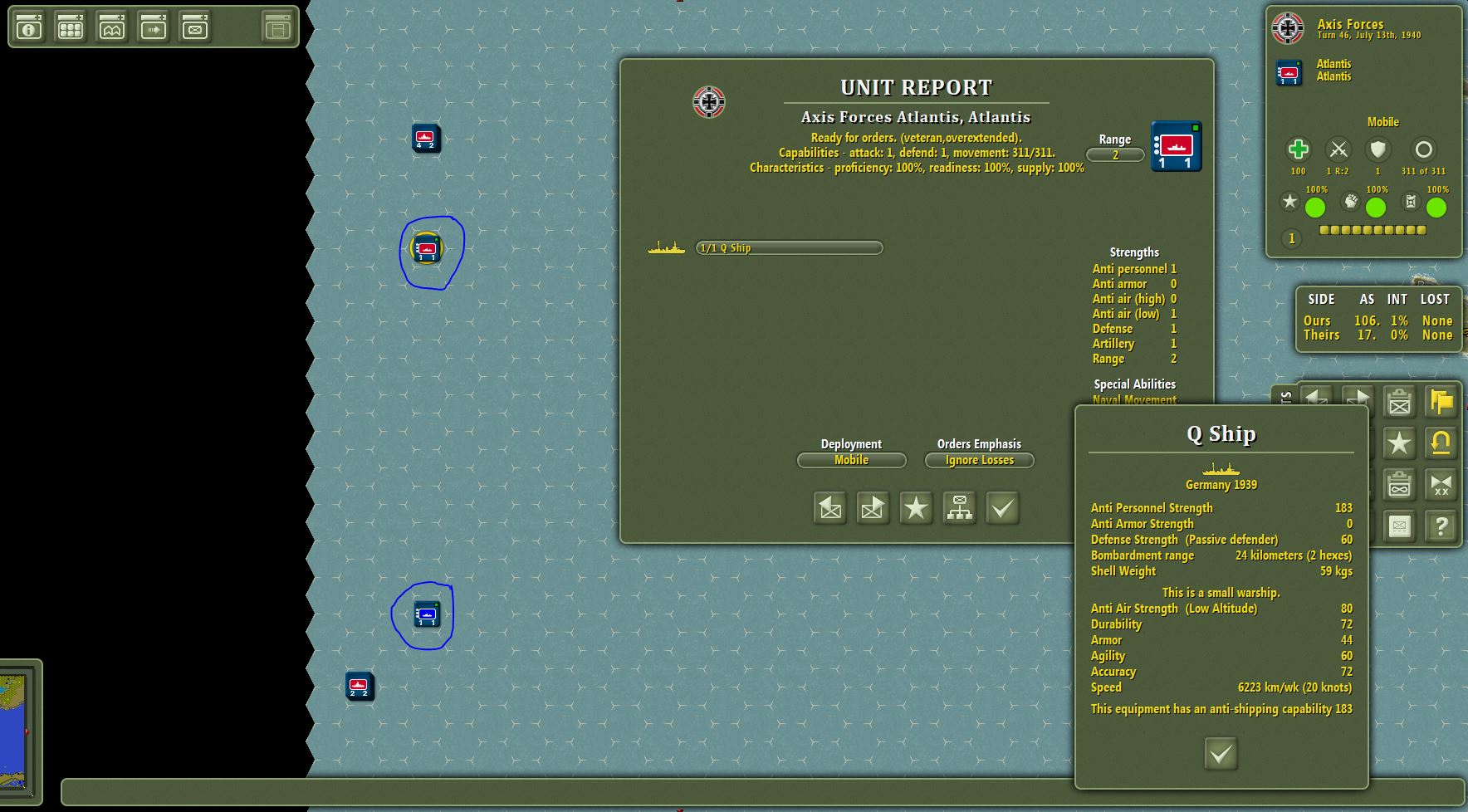1468x812 pixels.
Task: Collapse panels with the dimmed layout toolbar icon
Action: [x=277, y=27]
